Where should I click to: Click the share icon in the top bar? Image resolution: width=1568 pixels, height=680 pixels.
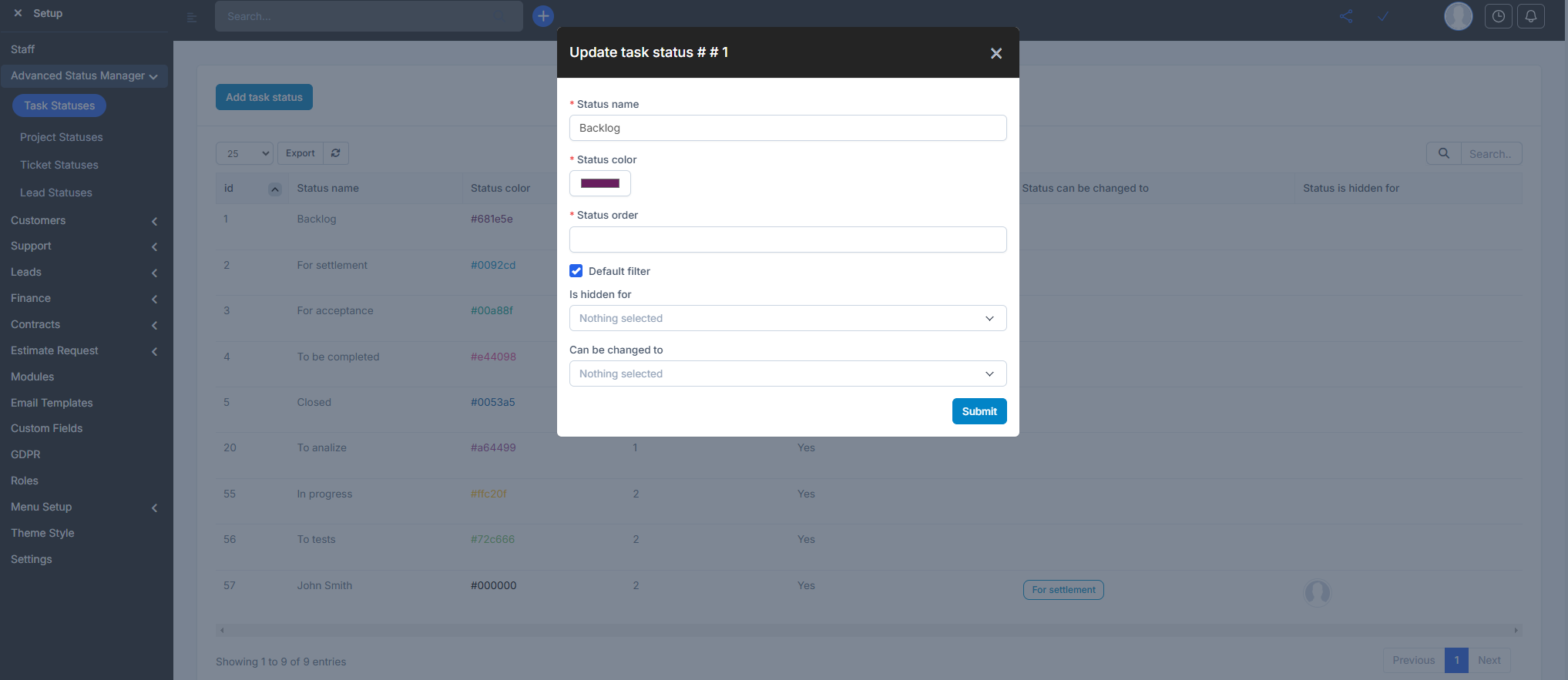coord(1346,16)
